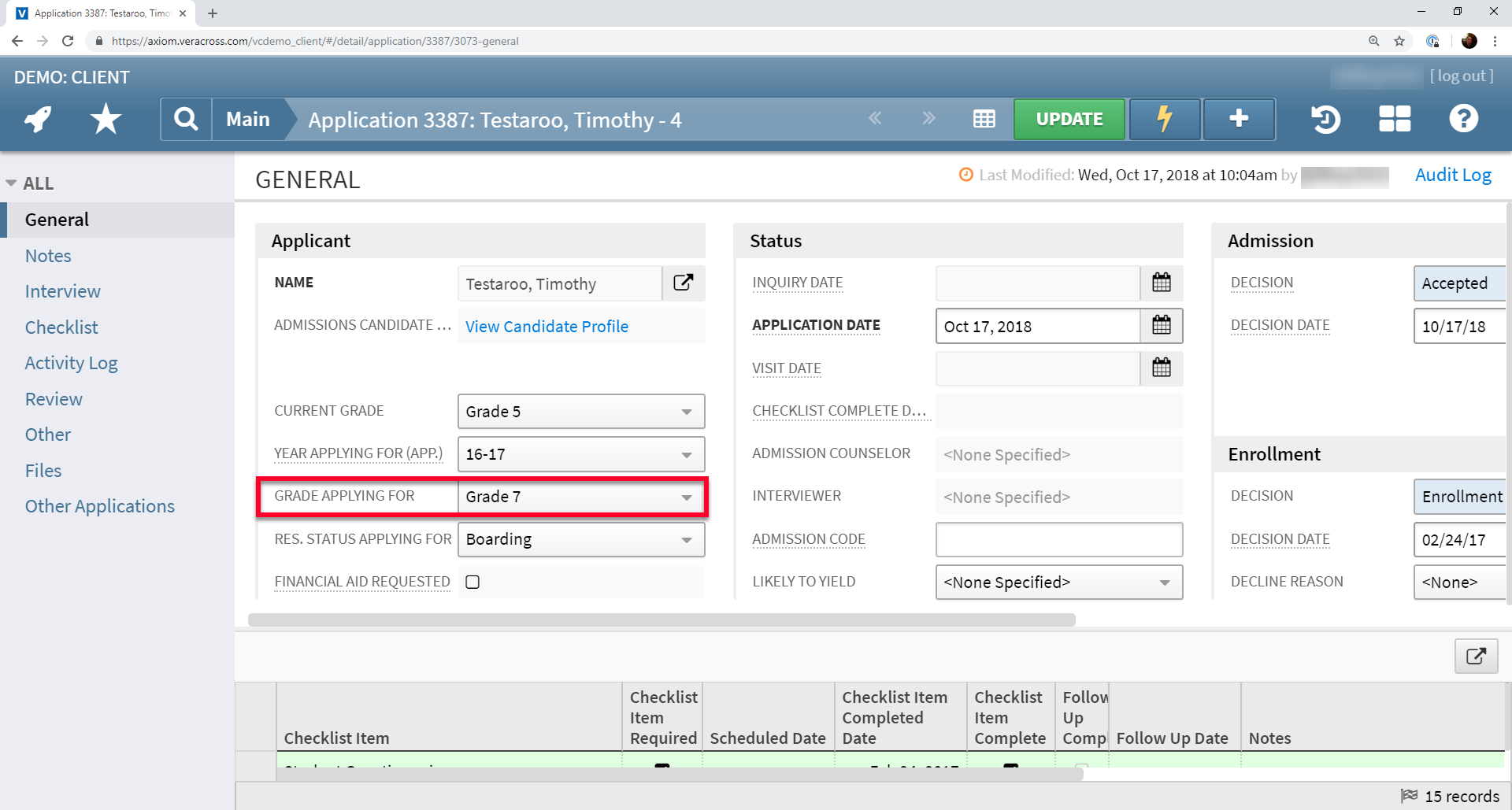Open favorites via the star icon
The width and height of the screenshot is (1512, 810).
coord(105,119)
